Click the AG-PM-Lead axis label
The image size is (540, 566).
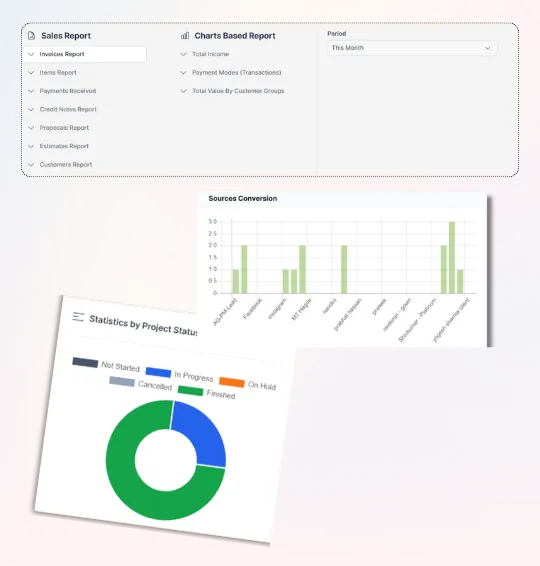225,312
